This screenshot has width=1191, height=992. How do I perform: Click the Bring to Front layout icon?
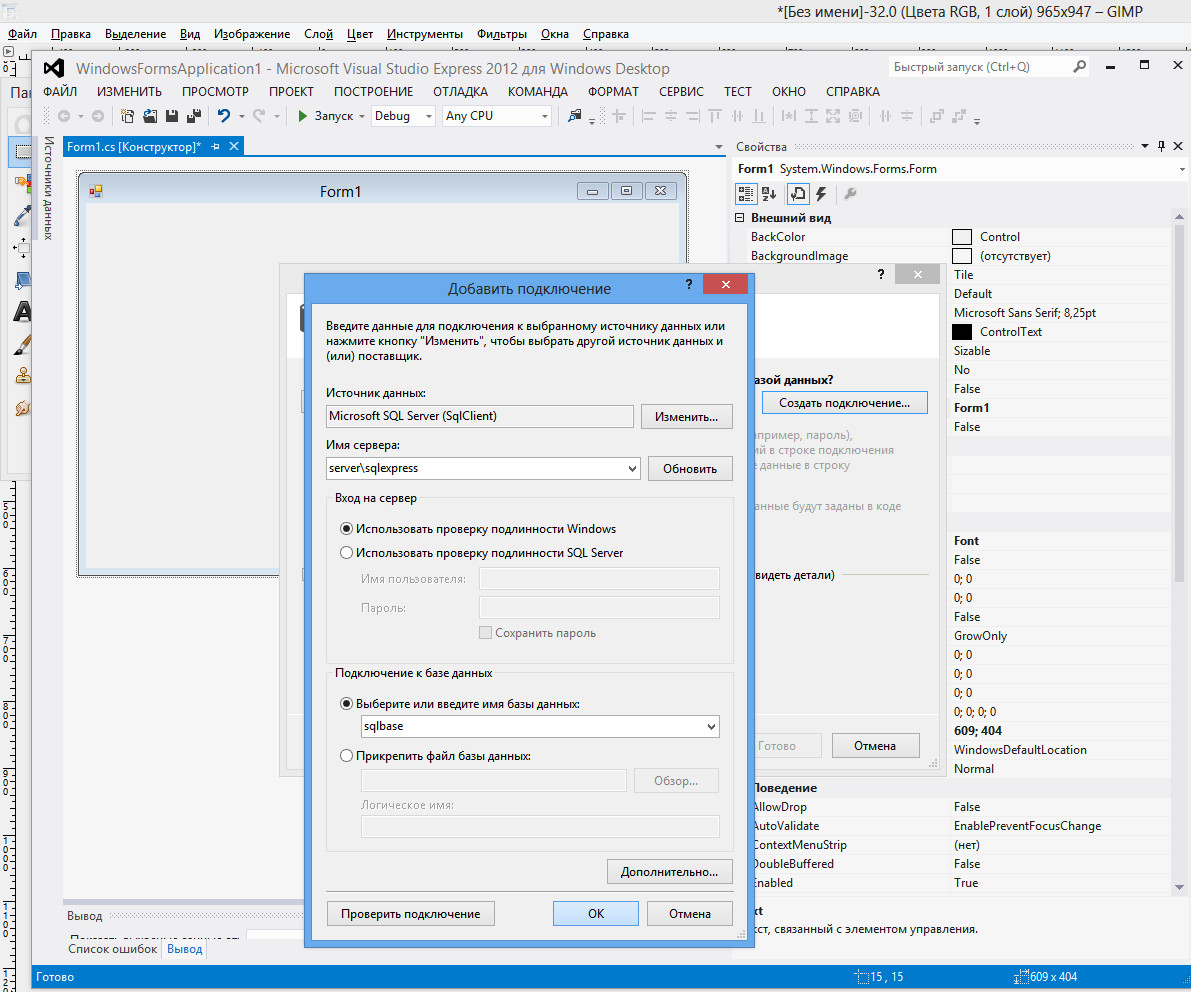[x=937, y=116]
